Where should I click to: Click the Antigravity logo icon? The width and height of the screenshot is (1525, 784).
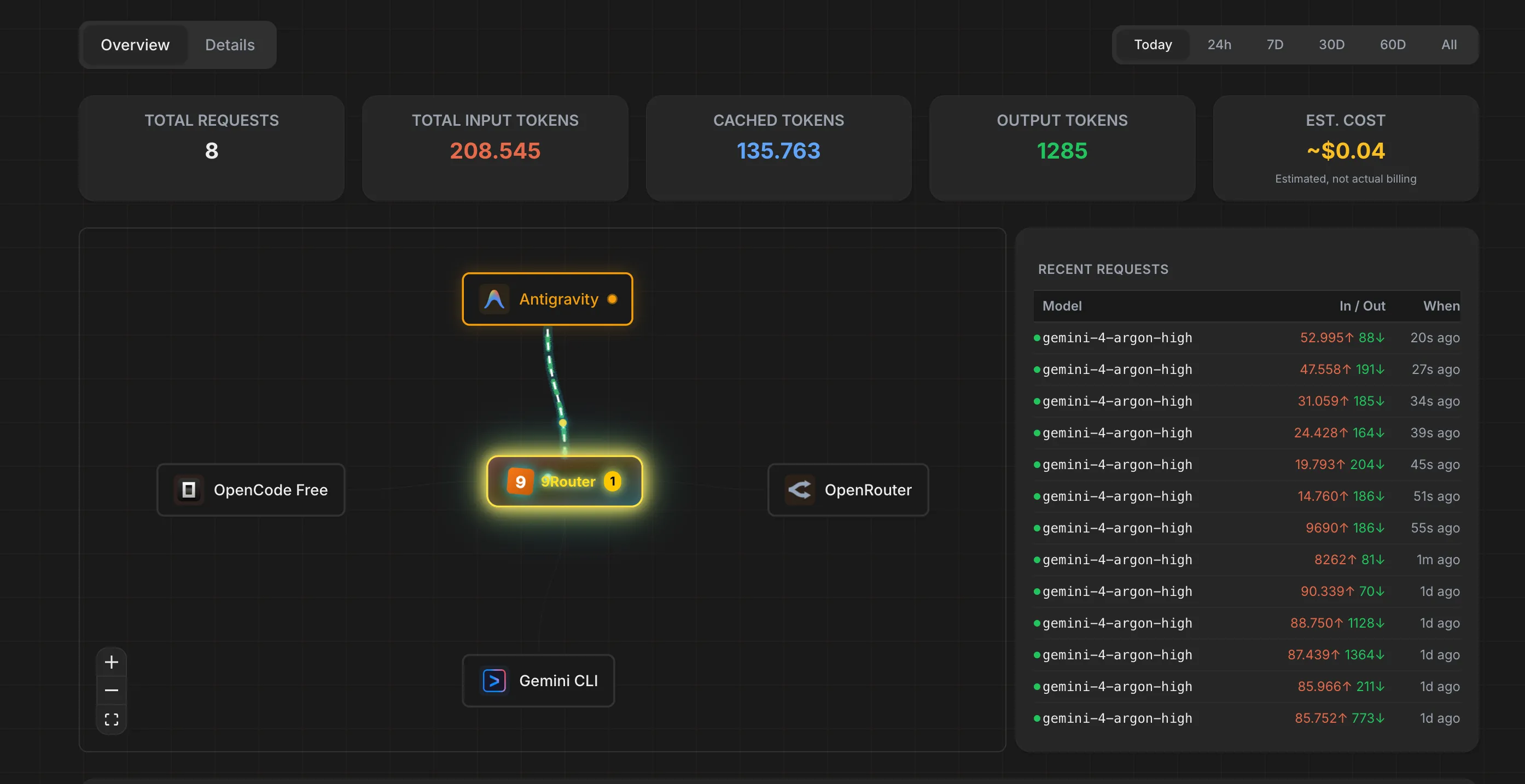point(494,299)
